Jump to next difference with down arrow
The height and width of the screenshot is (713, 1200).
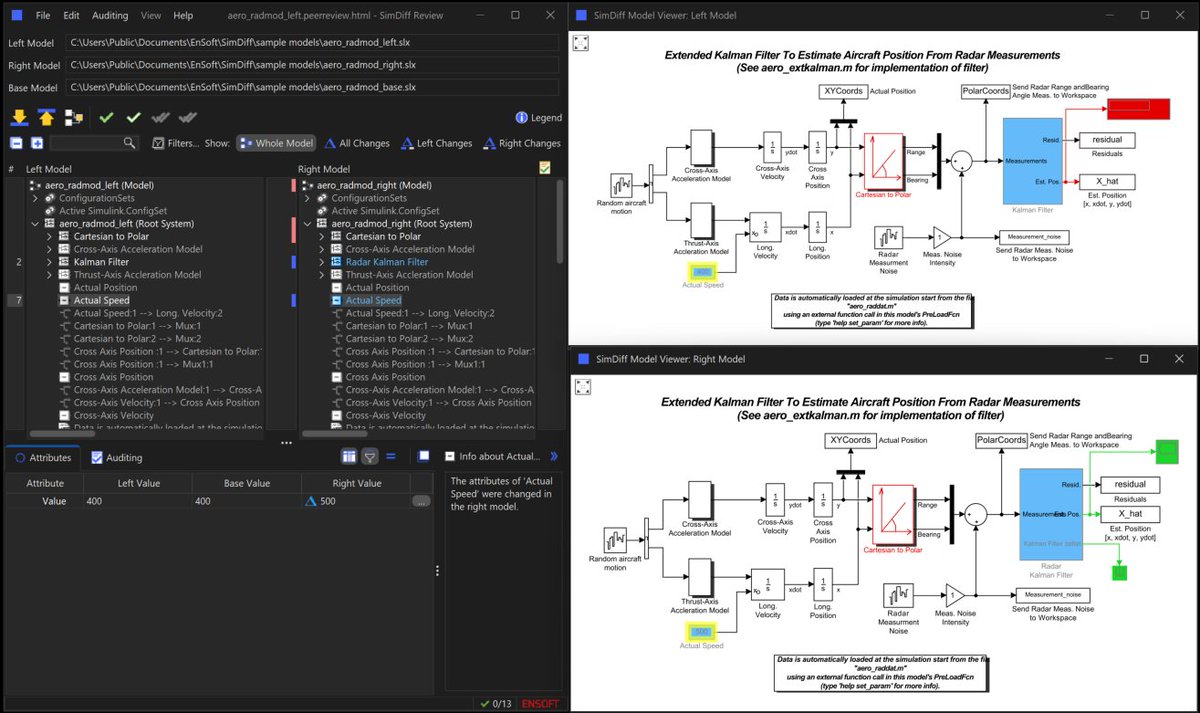pyautogui.click(x=19, y=117)
